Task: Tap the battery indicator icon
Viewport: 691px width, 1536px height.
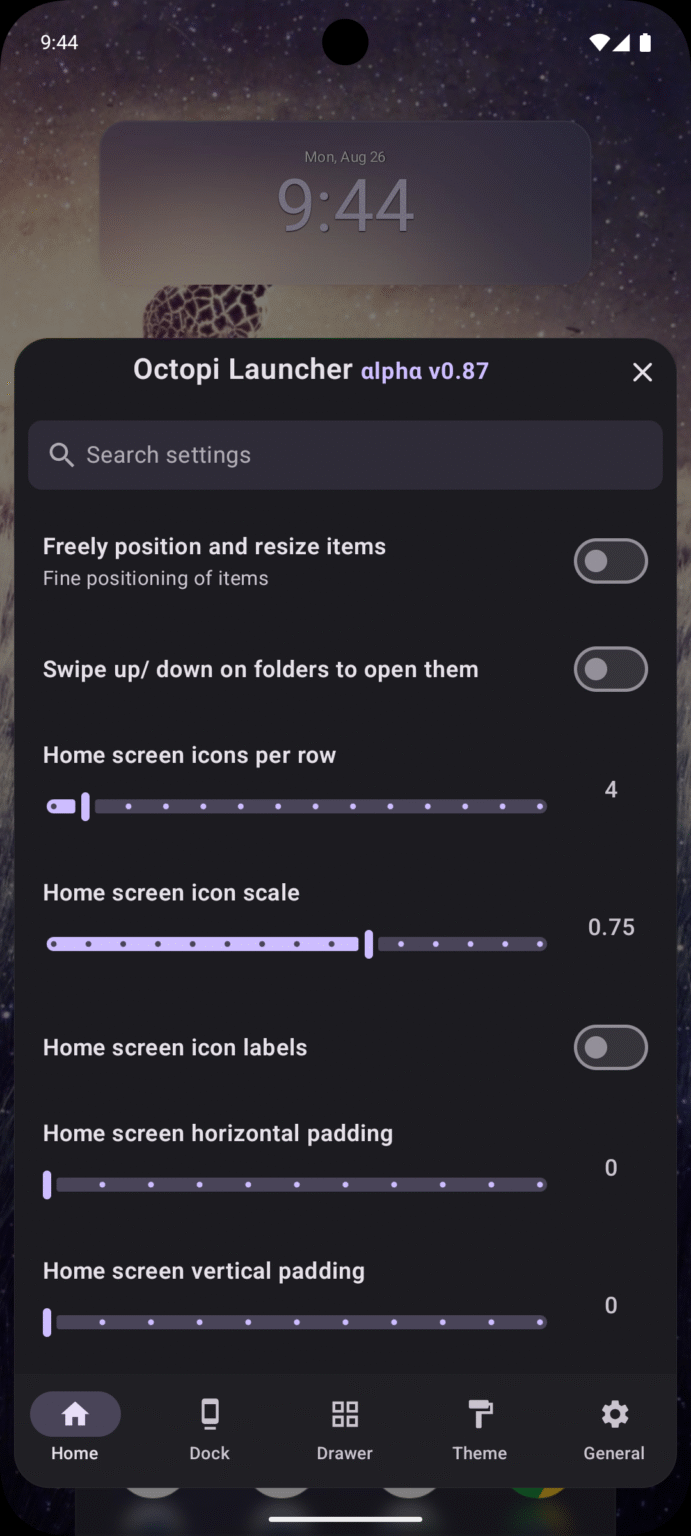Action: point(650,42)
